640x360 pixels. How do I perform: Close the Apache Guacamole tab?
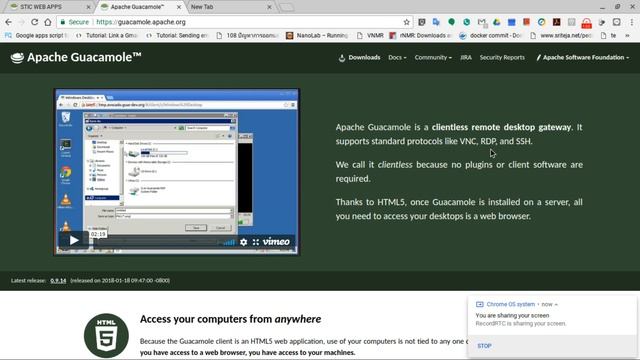click(179, 7)
